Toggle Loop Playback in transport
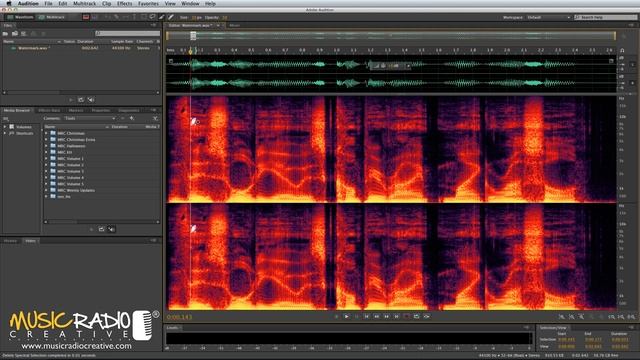 [x=416, y=316]
